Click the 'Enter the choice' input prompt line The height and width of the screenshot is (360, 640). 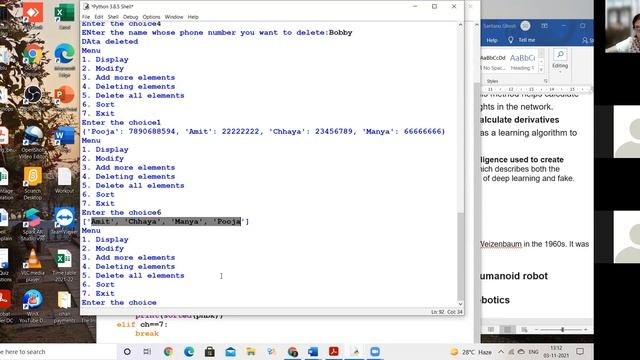[x=119, y=302]
